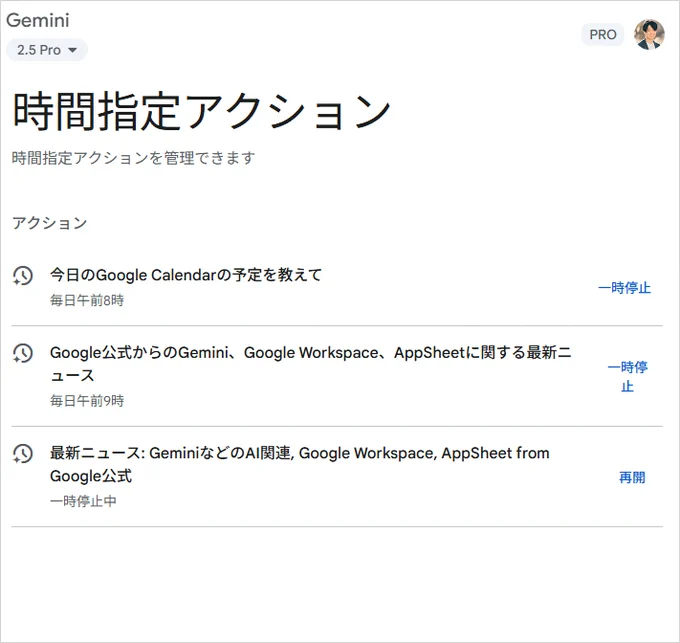The width and height of the screenshot is (680, 643).
Task: Open Google公式からのGemini news action title
Action: click(311, 364)
